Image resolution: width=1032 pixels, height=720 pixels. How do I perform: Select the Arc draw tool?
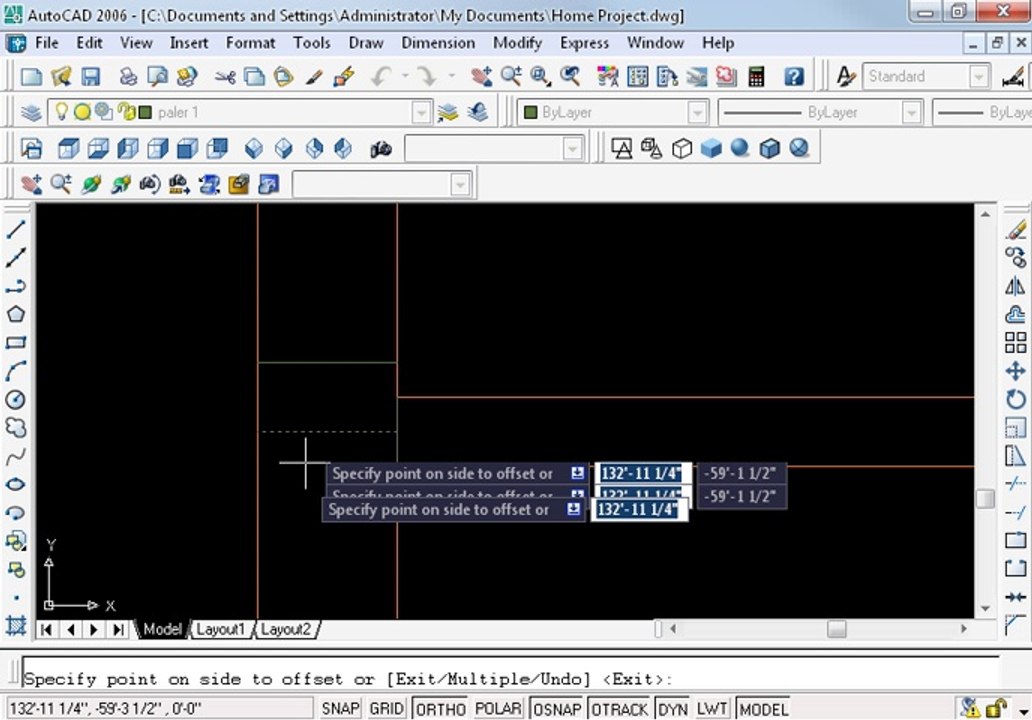tap(16, 371)
